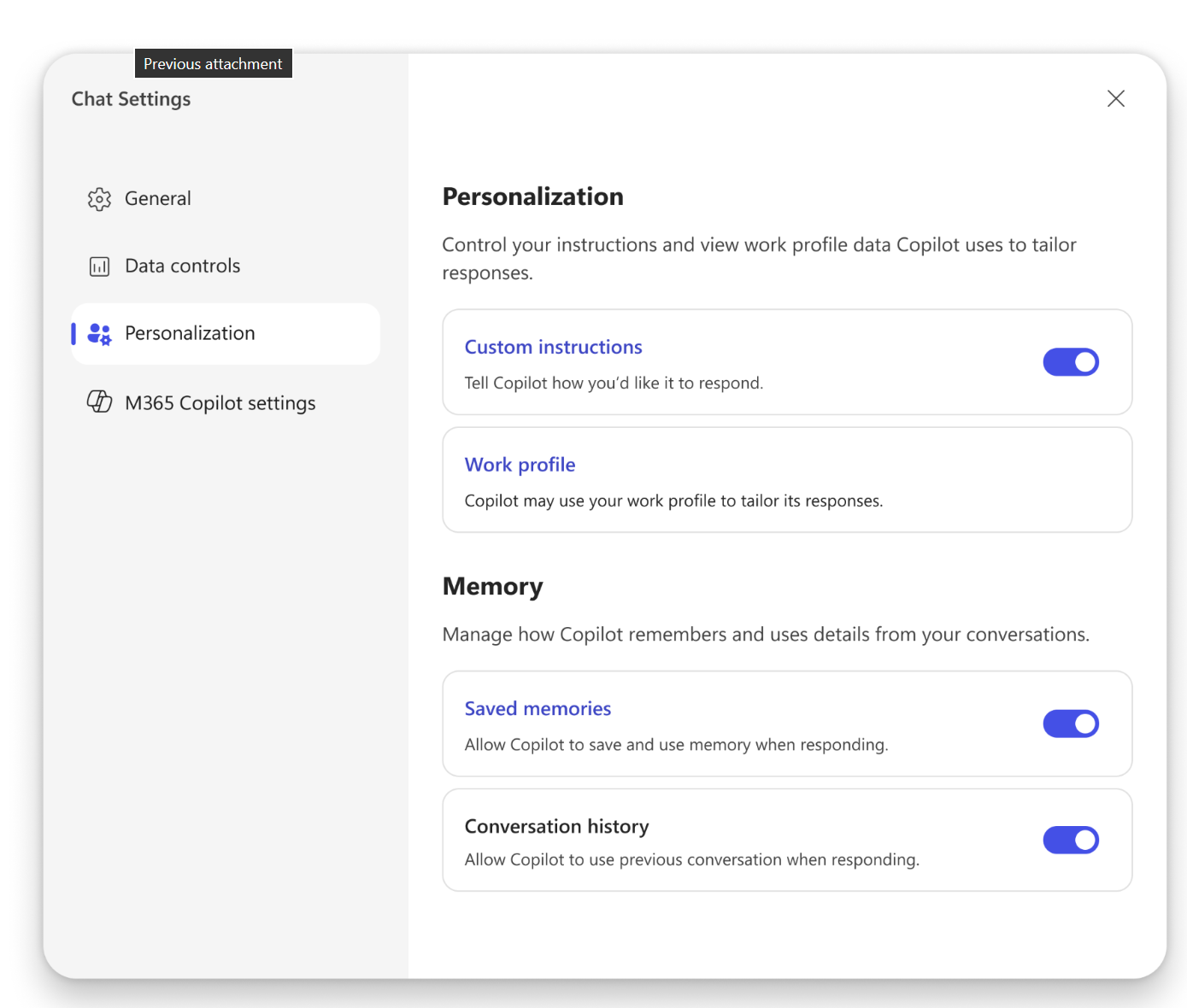Click the Personalization people icon
This screenshot has width=1187, height=1008.
coord(99,334)
